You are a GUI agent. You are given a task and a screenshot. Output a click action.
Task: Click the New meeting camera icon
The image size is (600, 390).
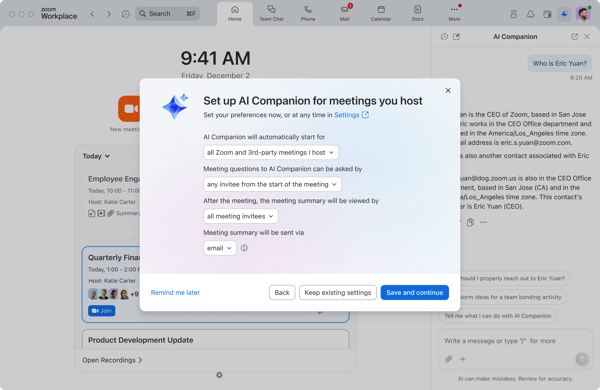pos(129,109)
